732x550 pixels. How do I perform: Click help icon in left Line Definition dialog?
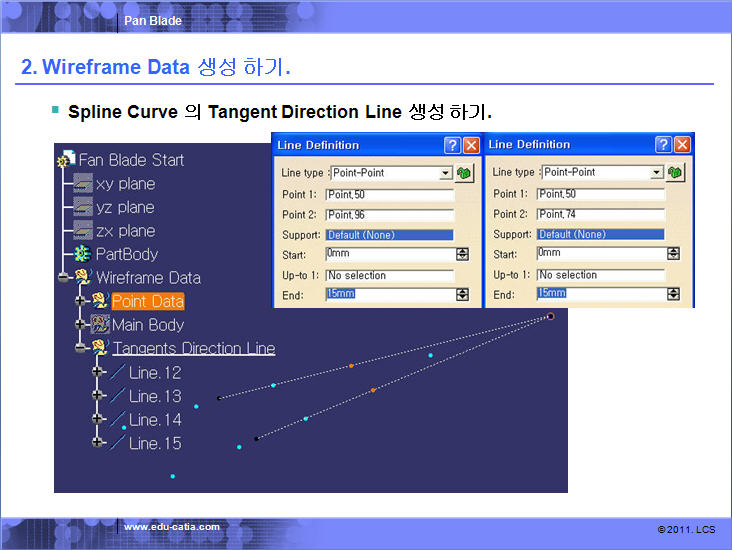452,145
